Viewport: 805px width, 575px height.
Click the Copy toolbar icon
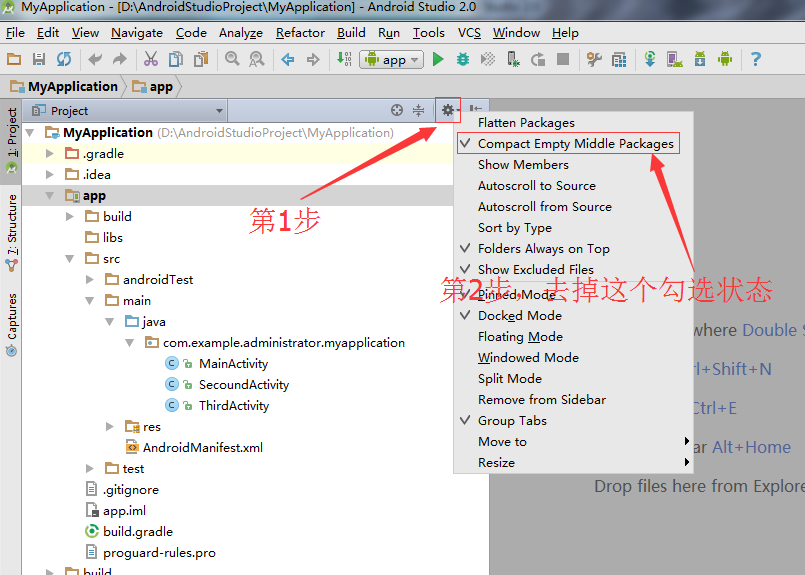click(176, 60)
